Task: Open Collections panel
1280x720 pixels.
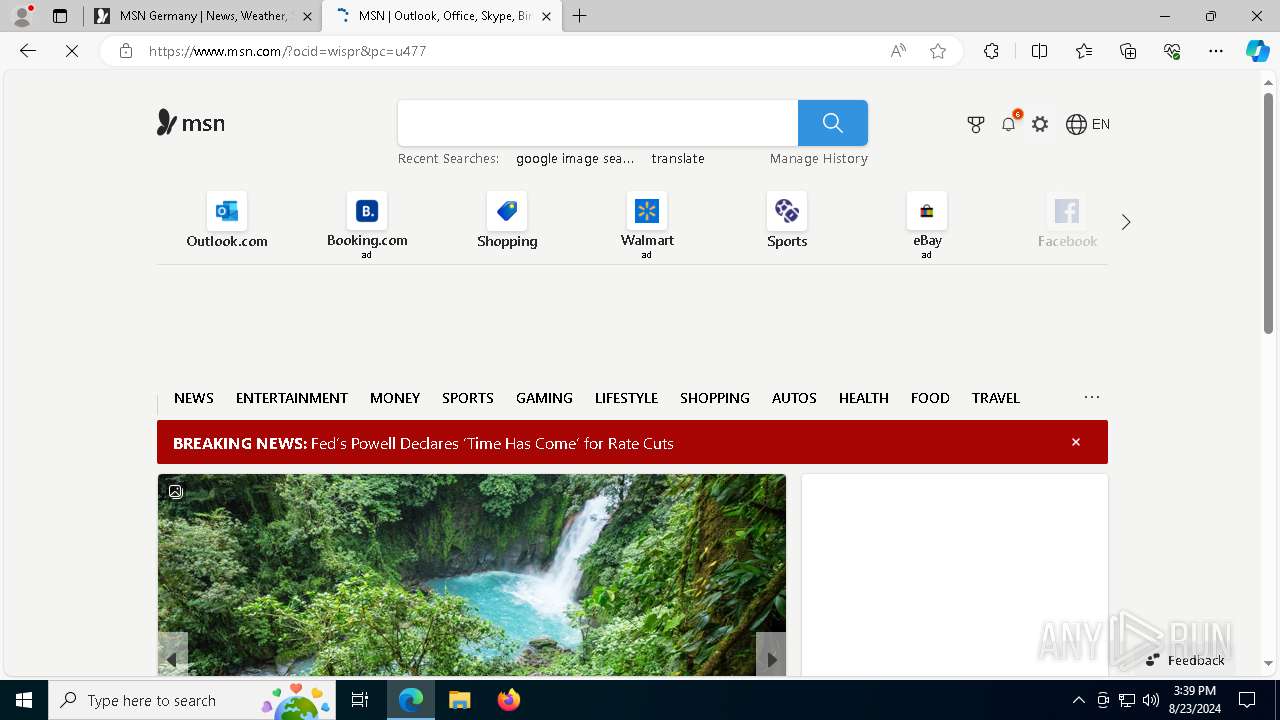Action: click(x=1128, y=51)
